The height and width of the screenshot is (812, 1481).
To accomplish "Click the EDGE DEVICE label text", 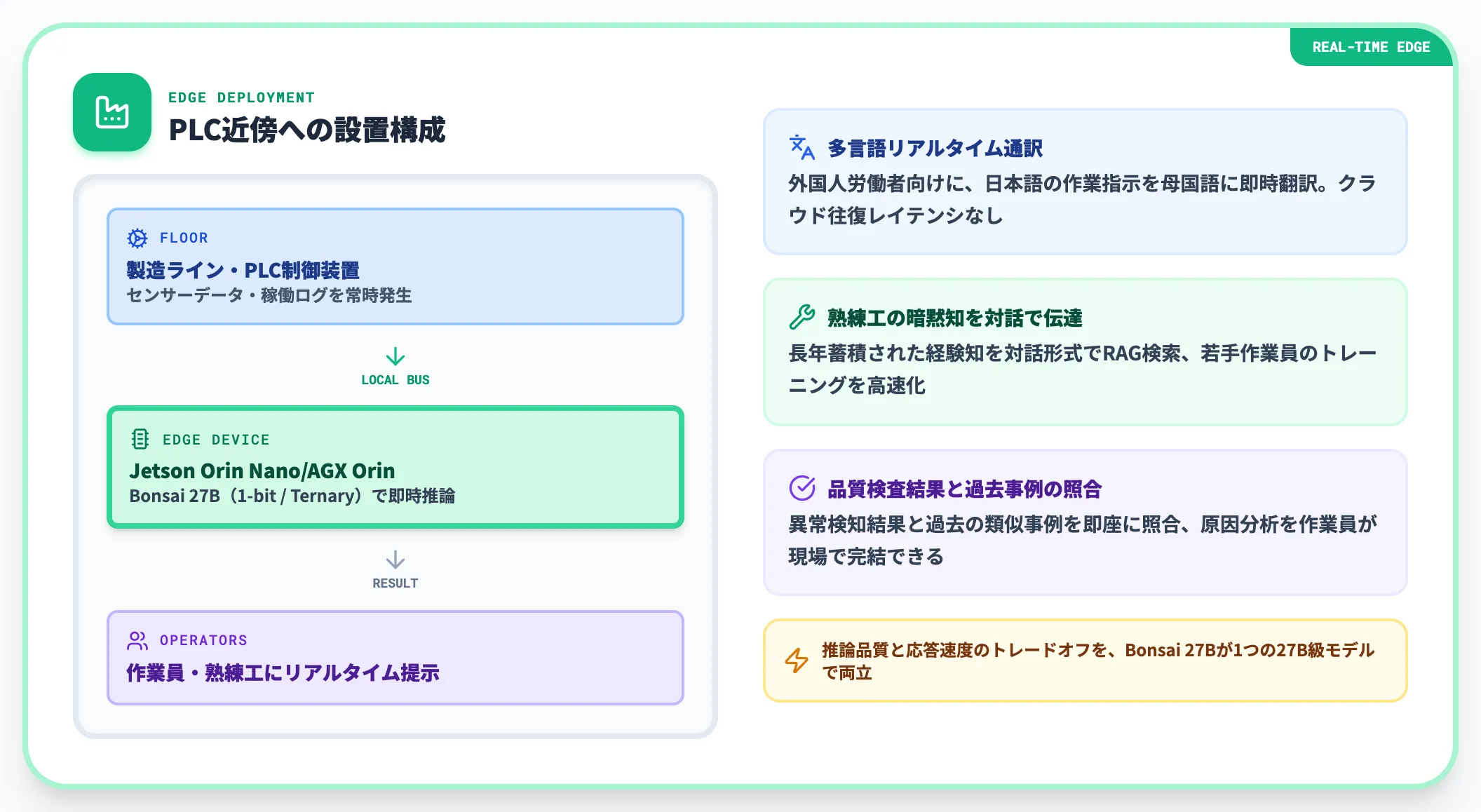I will coord(216,440).
